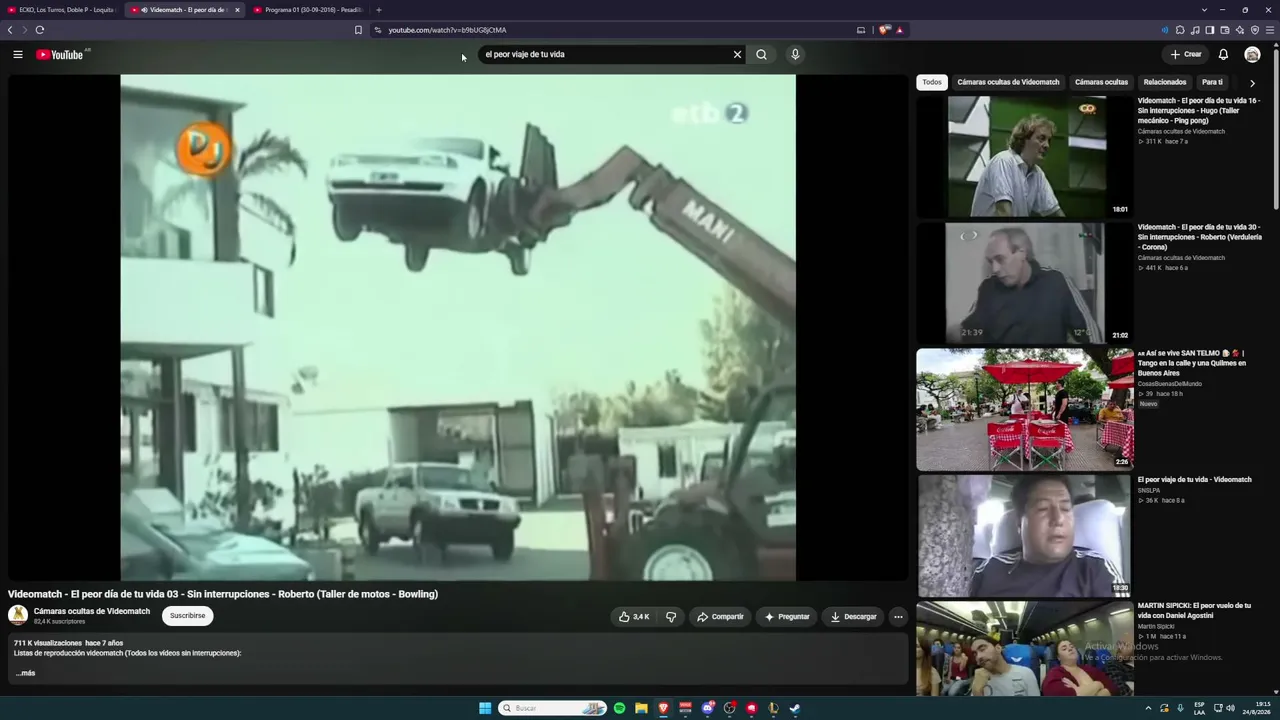Reload the page in the browser
The height and width of the screenshot is (720, 1280).
coord(40,30)
